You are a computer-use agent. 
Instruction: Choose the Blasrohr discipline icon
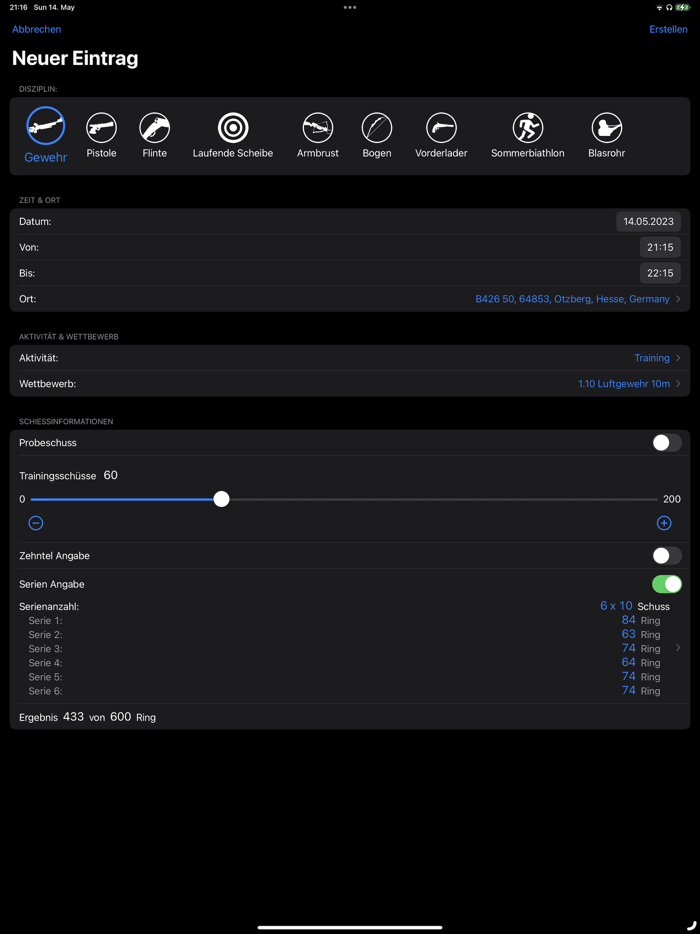pyautogui.click(x=606, y=127)
